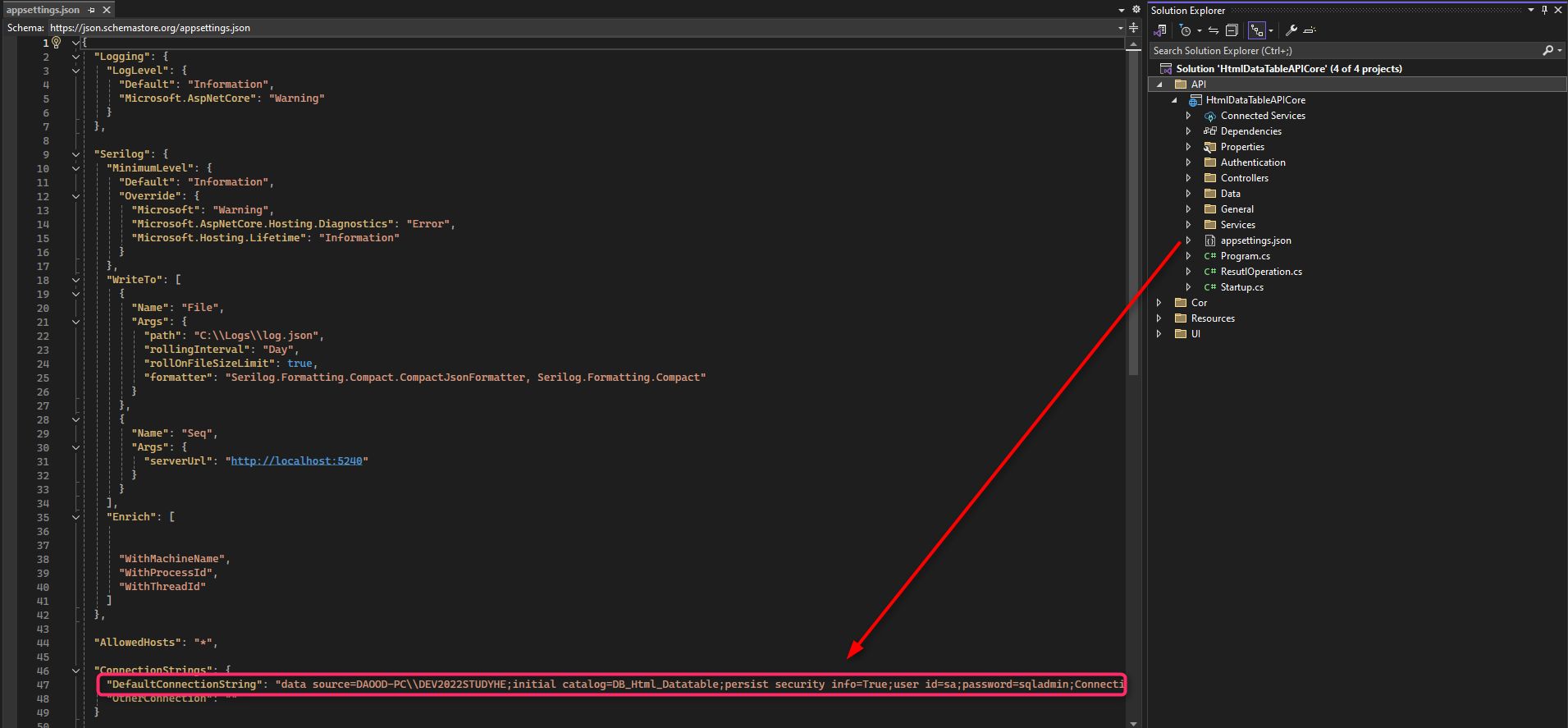Collapse the "WriteTo" array block

click(75, 280)
